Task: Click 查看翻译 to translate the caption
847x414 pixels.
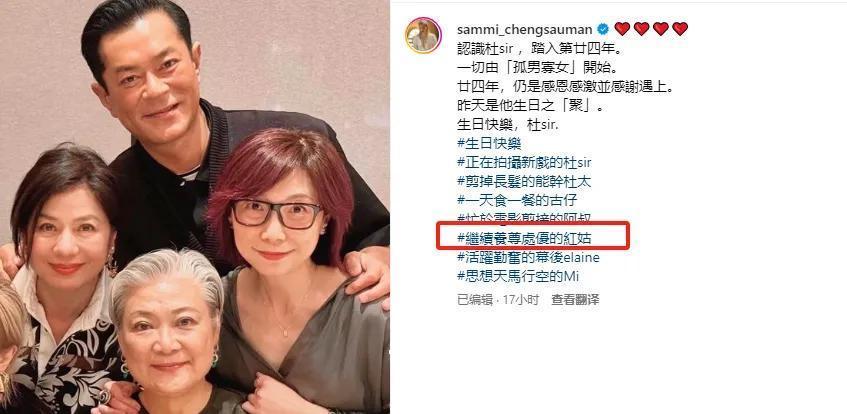Action: (x=575, y=300)
